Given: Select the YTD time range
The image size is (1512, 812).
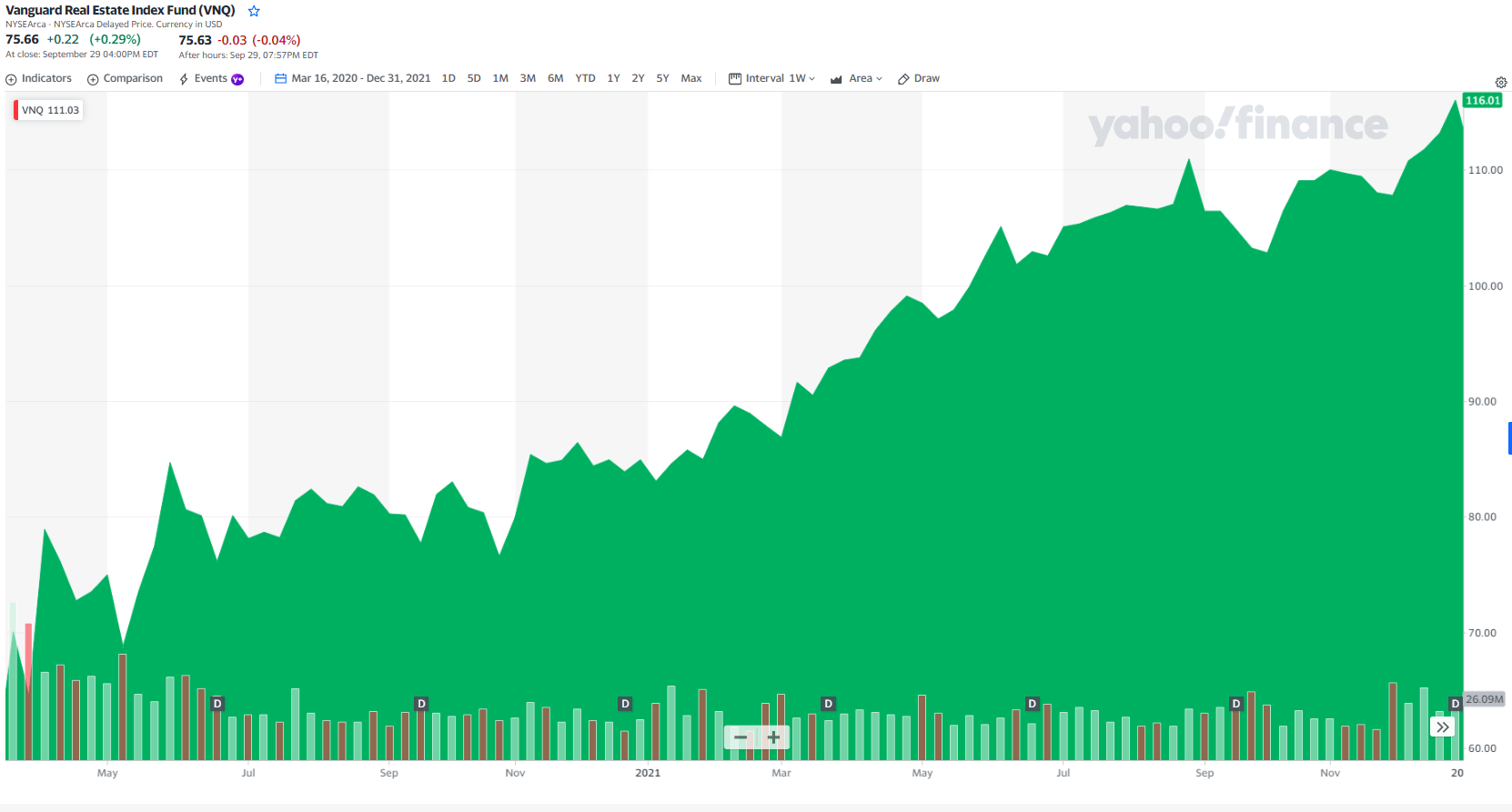Looking at the screenshot, I should tap(585, 79).
